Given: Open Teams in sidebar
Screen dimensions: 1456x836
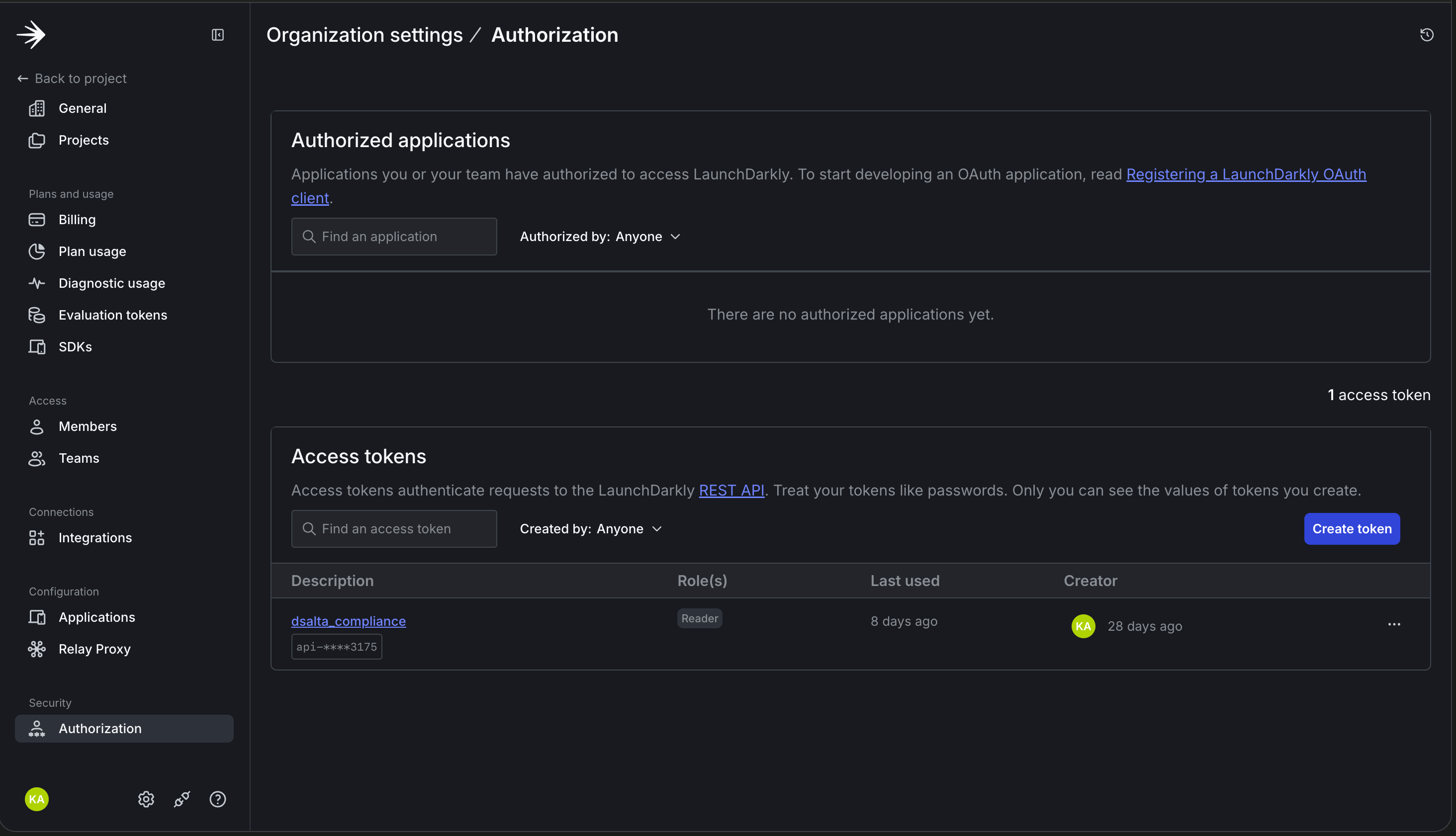Looking at the screenshot, I should [x=124, y=458].
